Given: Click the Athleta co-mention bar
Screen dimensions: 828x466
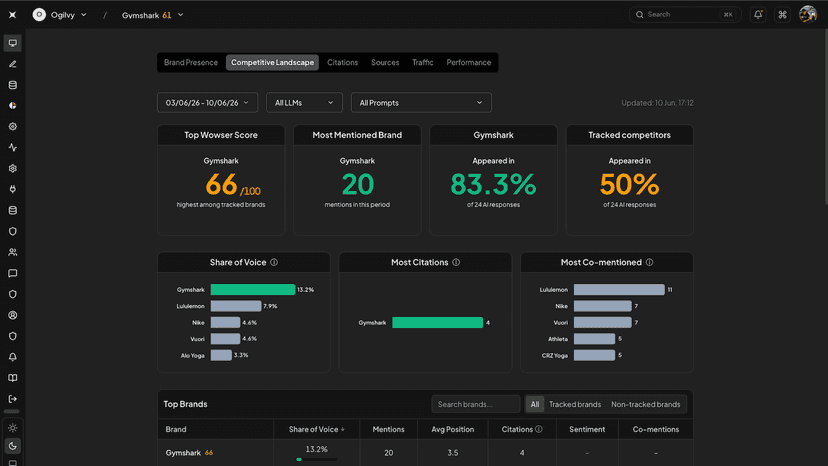Looking at the screenshot, I should 594,339.
